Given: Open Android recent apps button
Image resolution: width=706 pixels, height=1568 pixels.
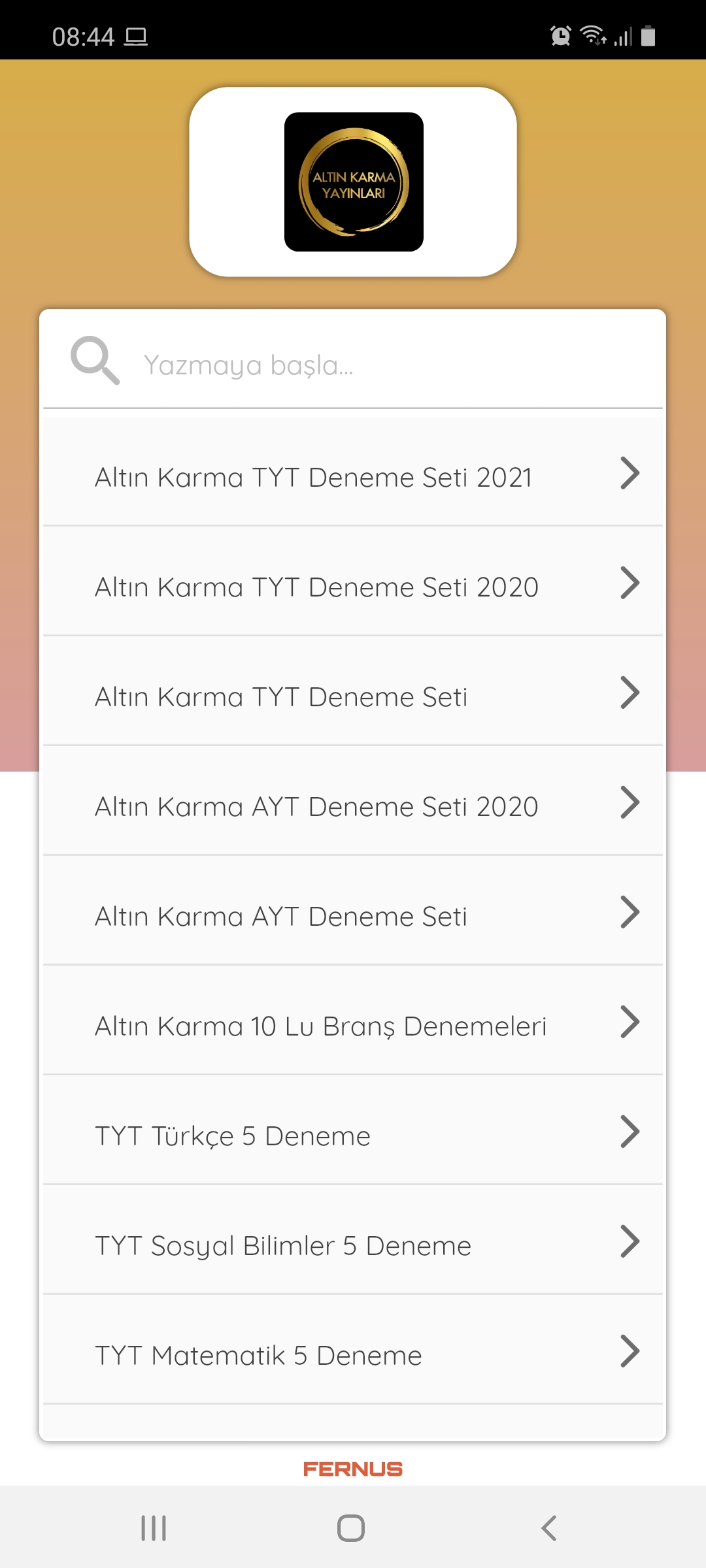Looking at the screenshot, I should tap(154, 1528).
